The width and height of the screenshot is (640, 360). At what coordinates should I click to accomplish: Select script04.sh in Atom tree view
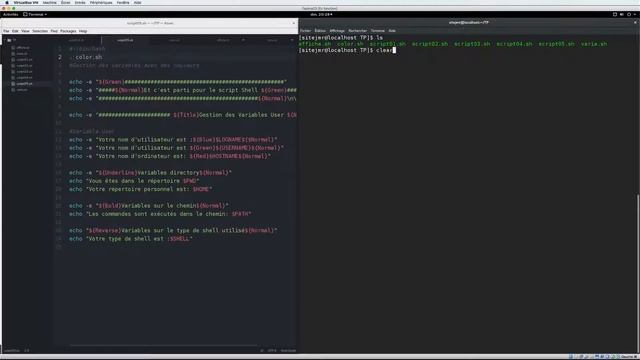point(24,78)
